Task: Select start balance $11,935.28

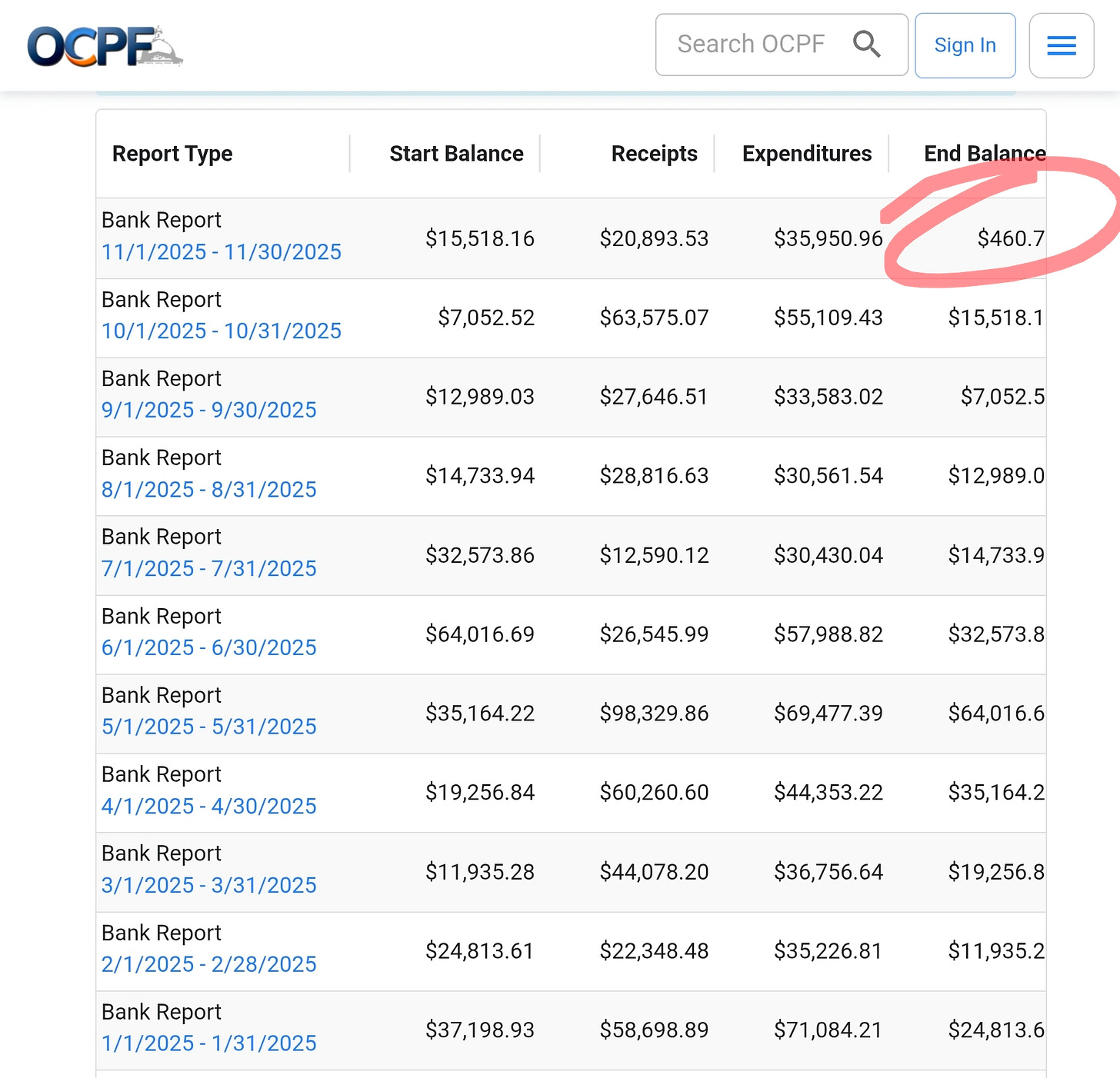Action: pyautogui.click(x=480, y=872)
